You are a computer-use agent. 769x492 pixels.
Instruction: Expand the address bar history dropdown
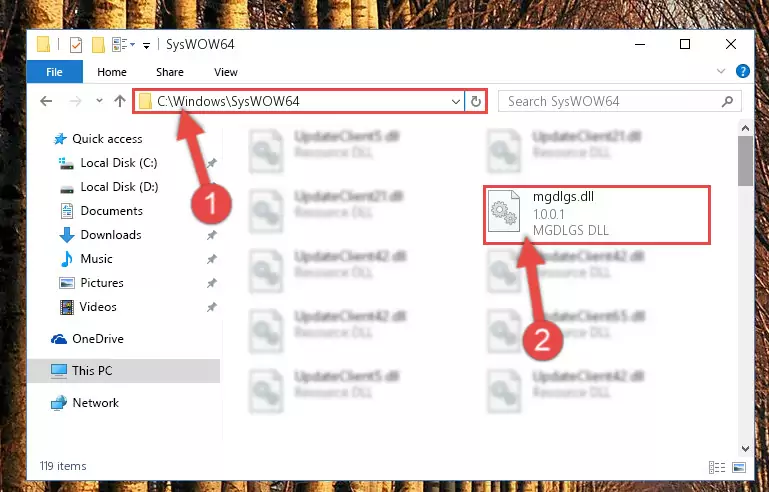click(x=456, y=102)
